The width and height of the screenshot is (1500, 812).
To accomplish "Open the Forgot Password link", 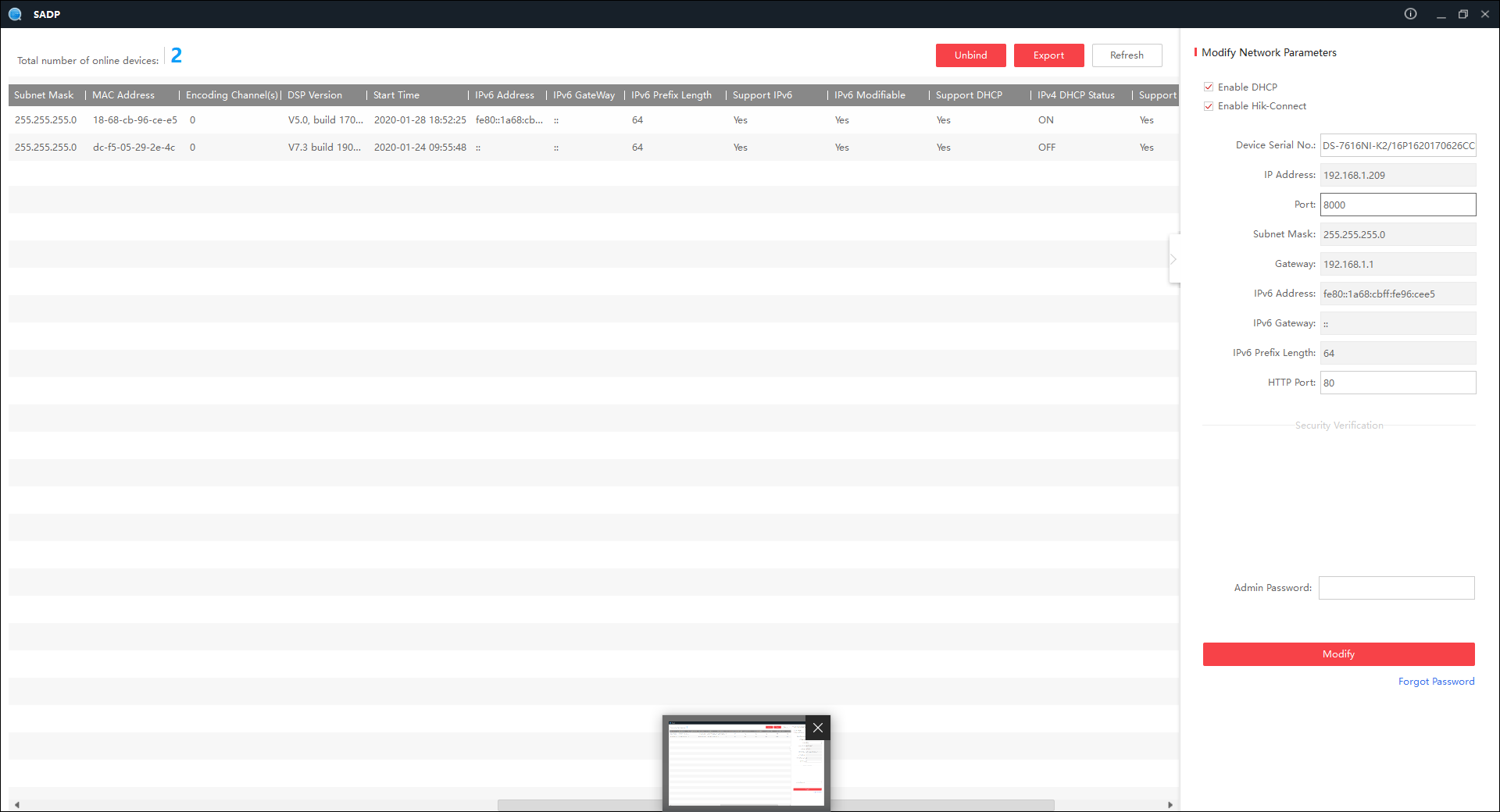I will 1436,682.
